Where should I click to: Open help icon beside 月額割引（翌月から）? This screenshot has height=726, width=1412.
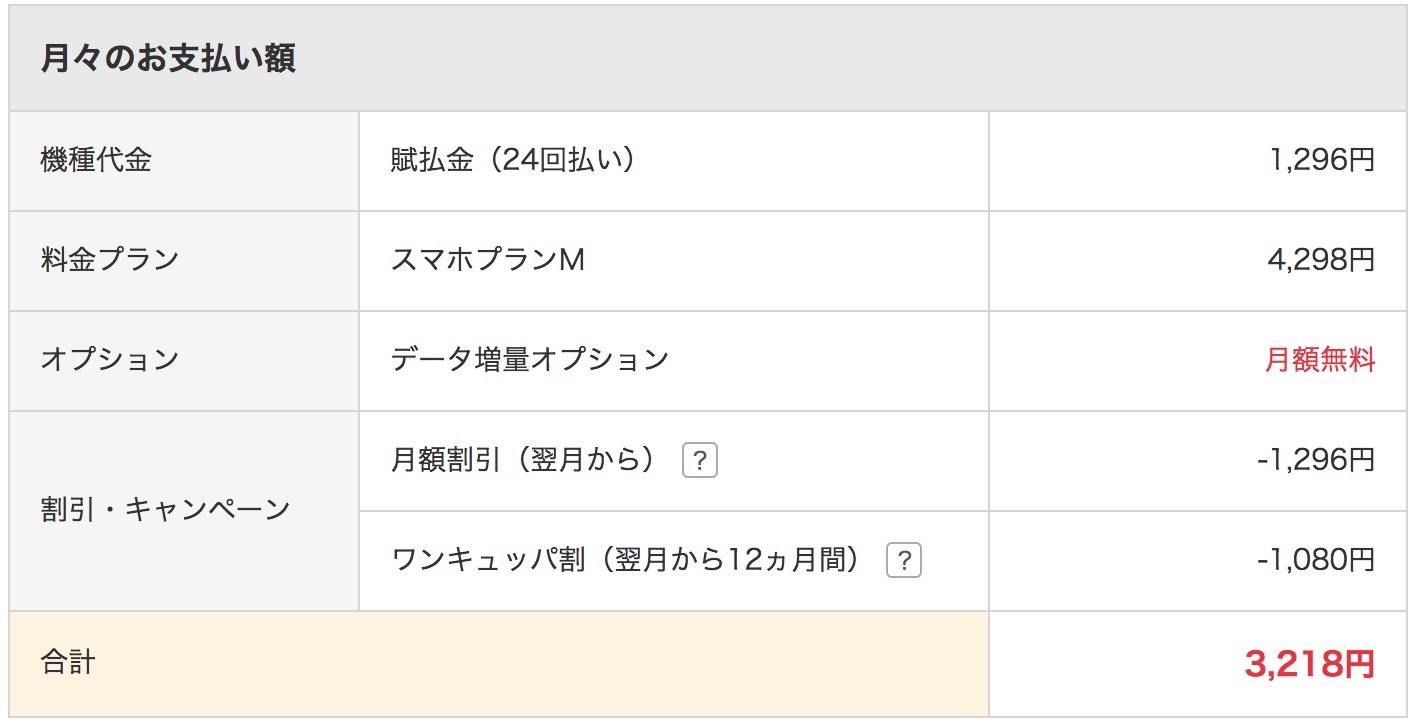pyautogui.click(x=700, y=461)
